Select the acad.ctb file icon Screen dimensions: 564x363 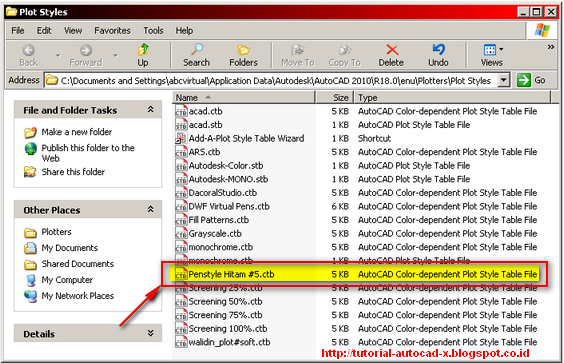[x=181, y=111]
